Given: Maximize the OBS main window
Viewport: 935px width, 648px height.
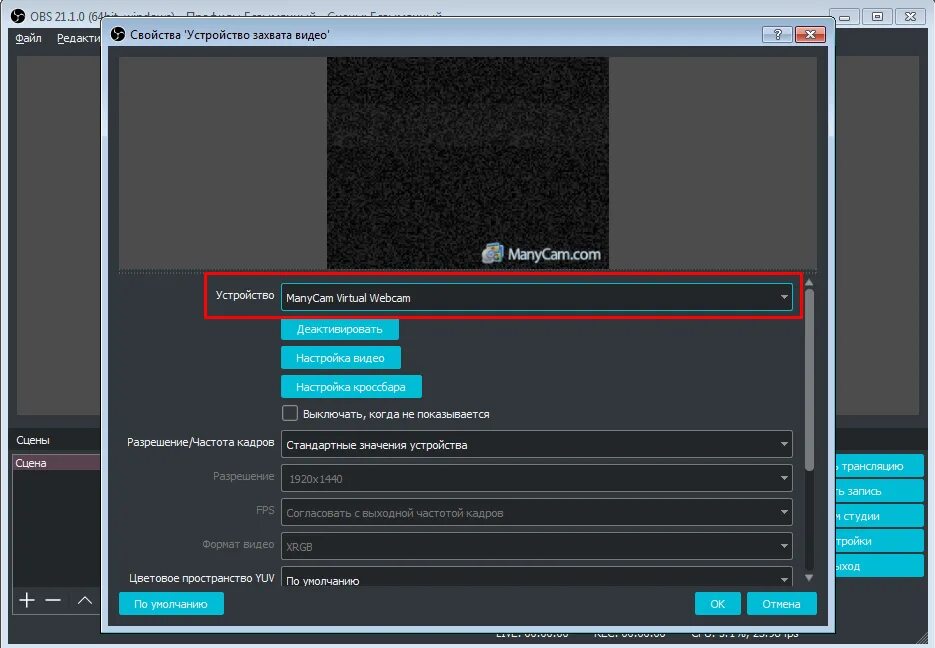Looking at the screenshot, I should (x=877, y=17).
